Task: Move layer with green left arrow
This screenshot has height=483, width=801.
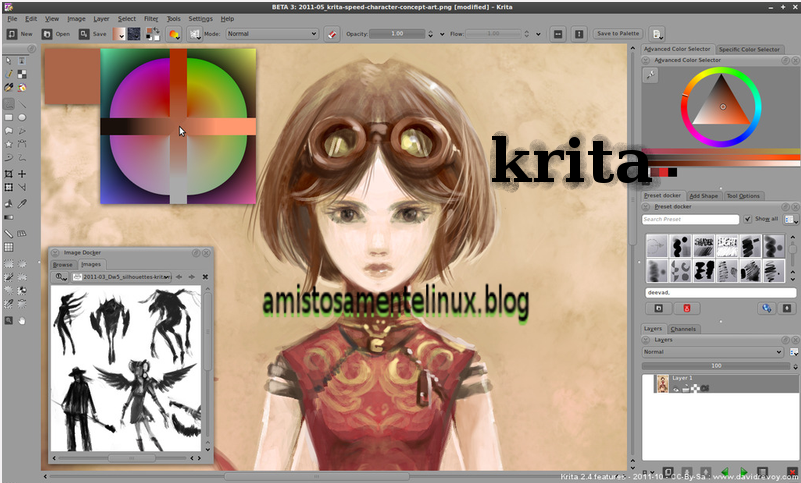Action: 724,472
